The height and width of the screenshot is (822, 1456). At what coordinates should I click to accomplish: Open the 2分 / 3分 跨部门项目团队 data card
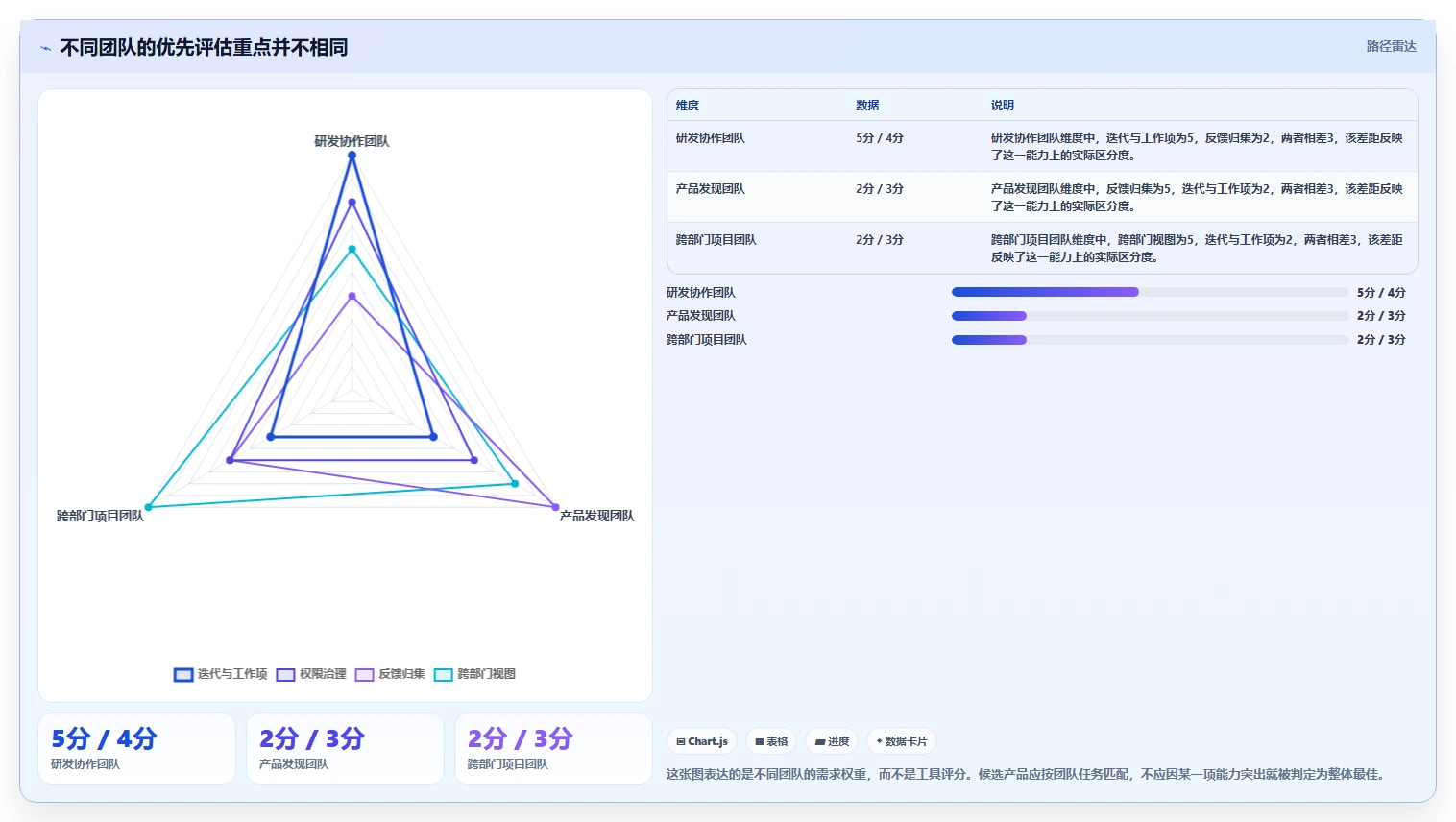click(553, 749)
